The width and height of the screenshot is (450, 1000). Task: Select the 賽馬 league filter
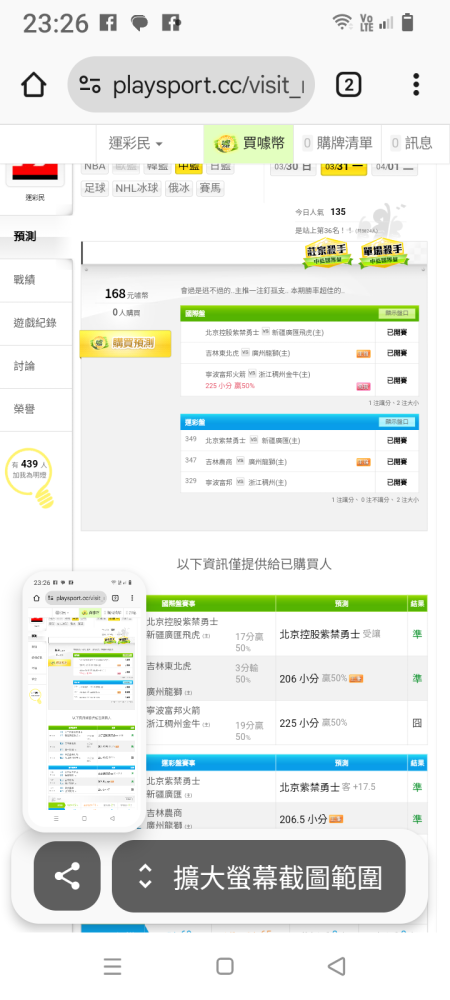tap(210, 188)
